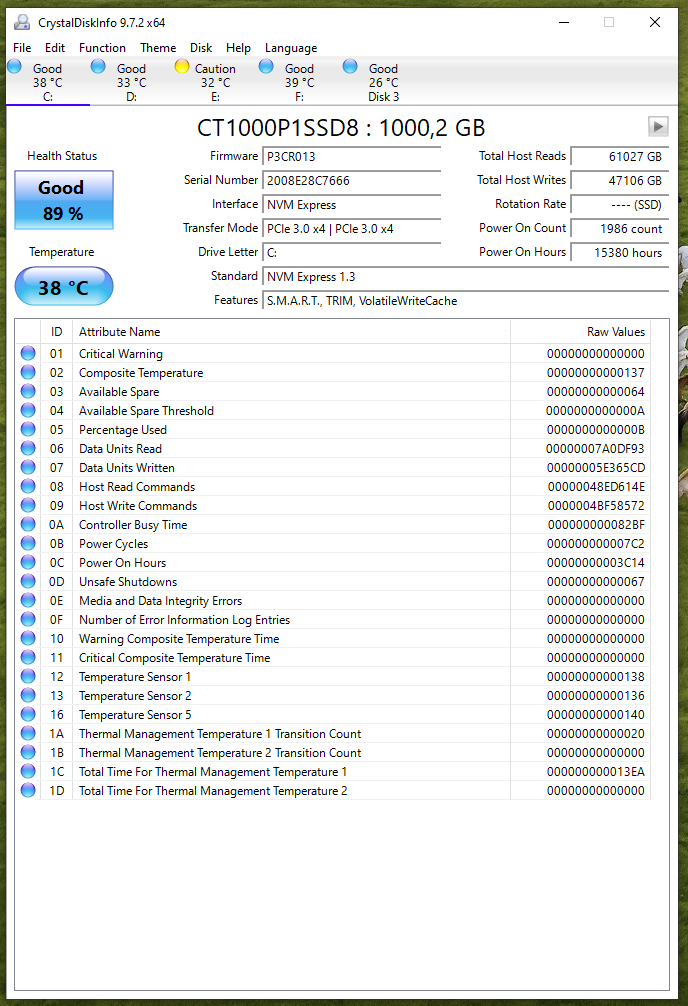
Task: Minimize the CrystalDiskInfo window
Action: [x=564, y=22]
